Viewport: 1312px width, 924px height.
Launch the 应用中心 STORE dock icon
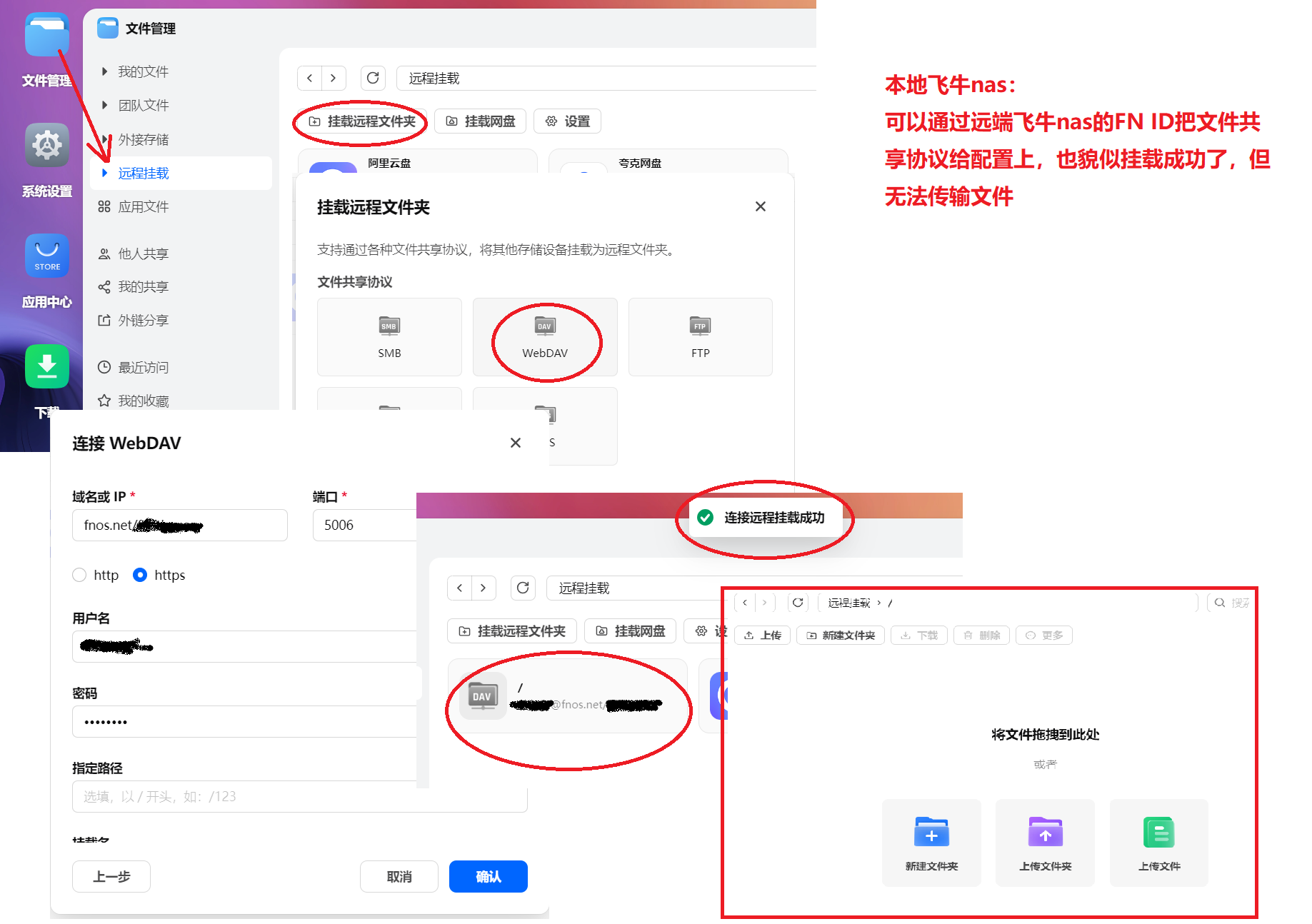[47, 256]
